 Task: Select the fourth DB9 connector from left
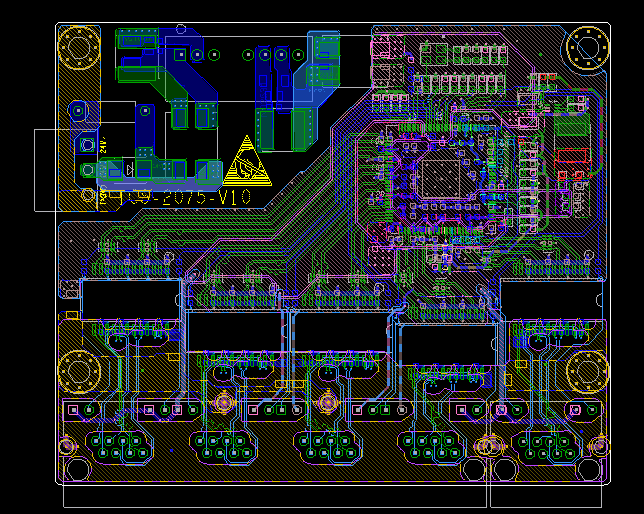click(431, 447)
